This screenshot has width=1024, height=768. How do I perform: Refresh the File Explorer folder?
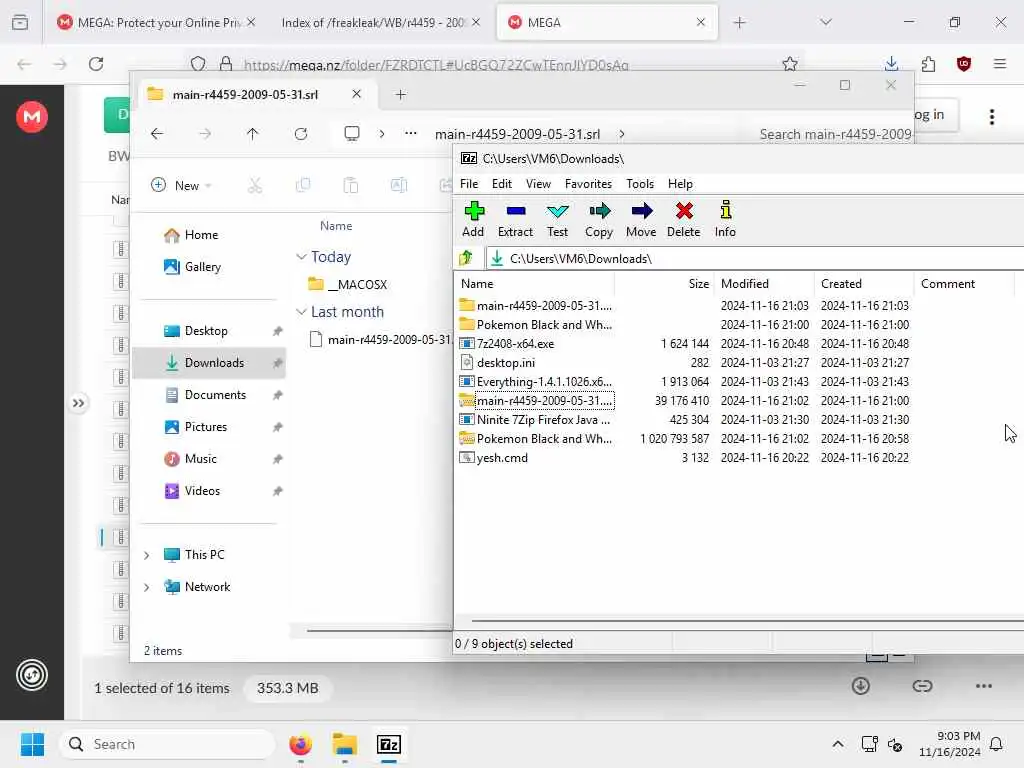click(301, 134)
